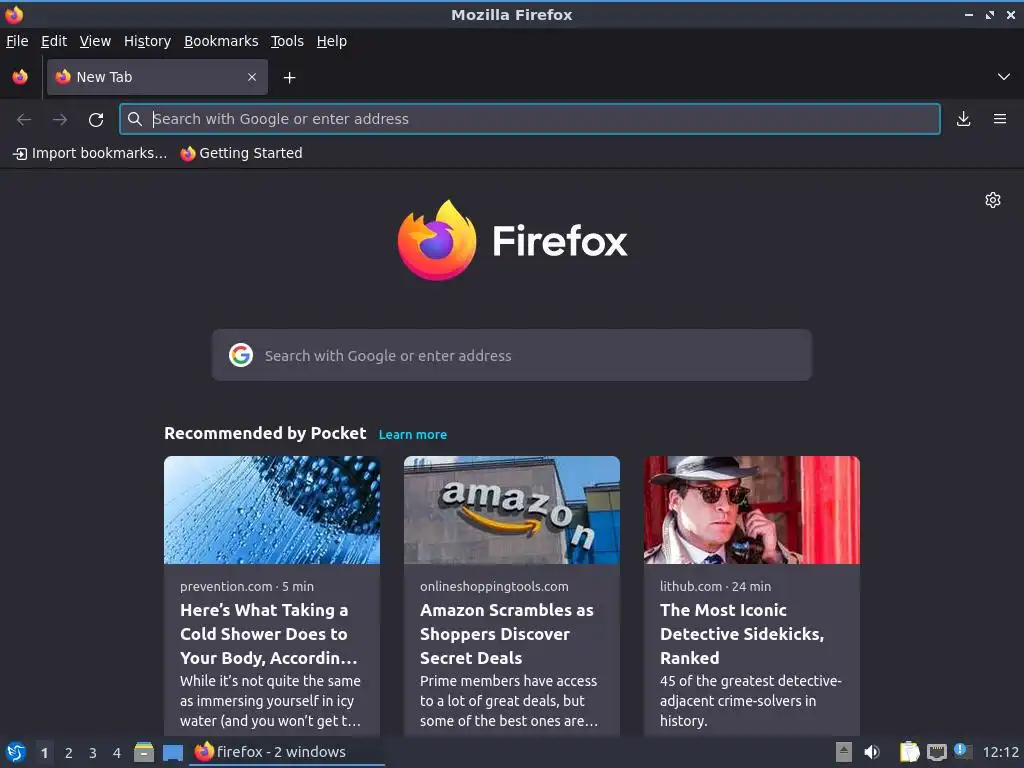Click Import bookmarks toolbar button
Screen dimensions: 1024x768
[x=90, y=153]
